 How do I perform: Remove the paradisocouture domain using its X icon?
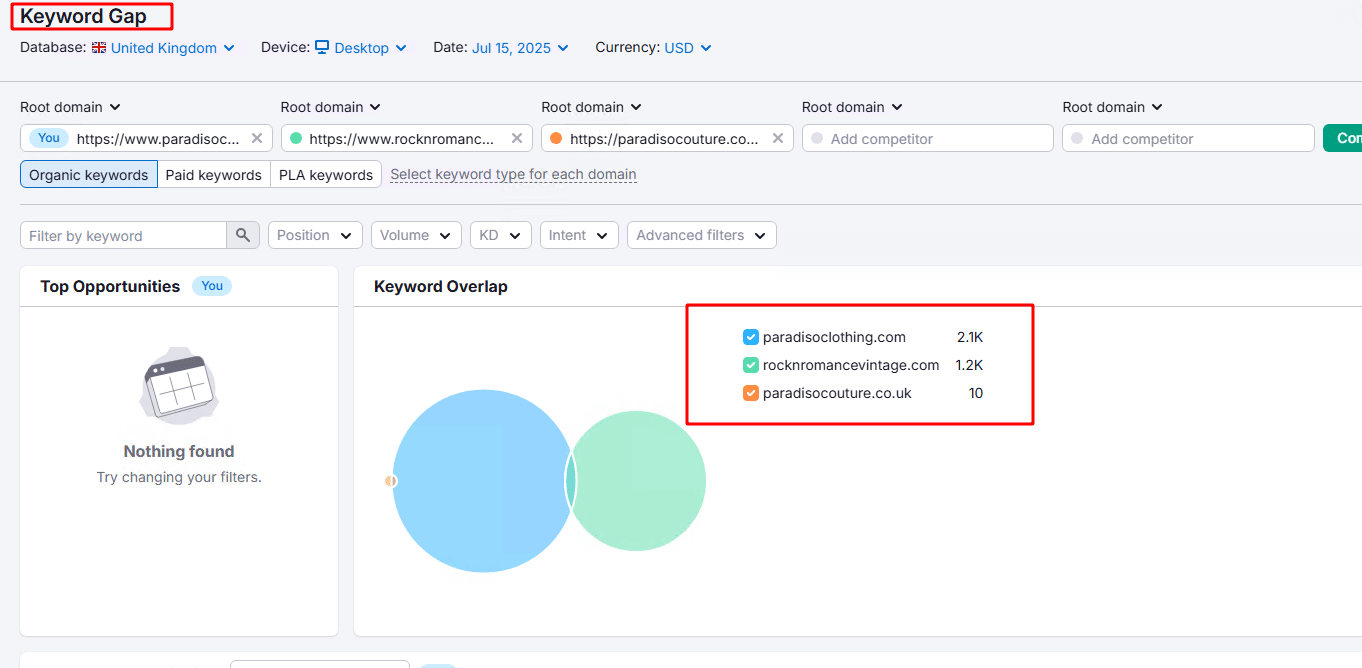777,138
